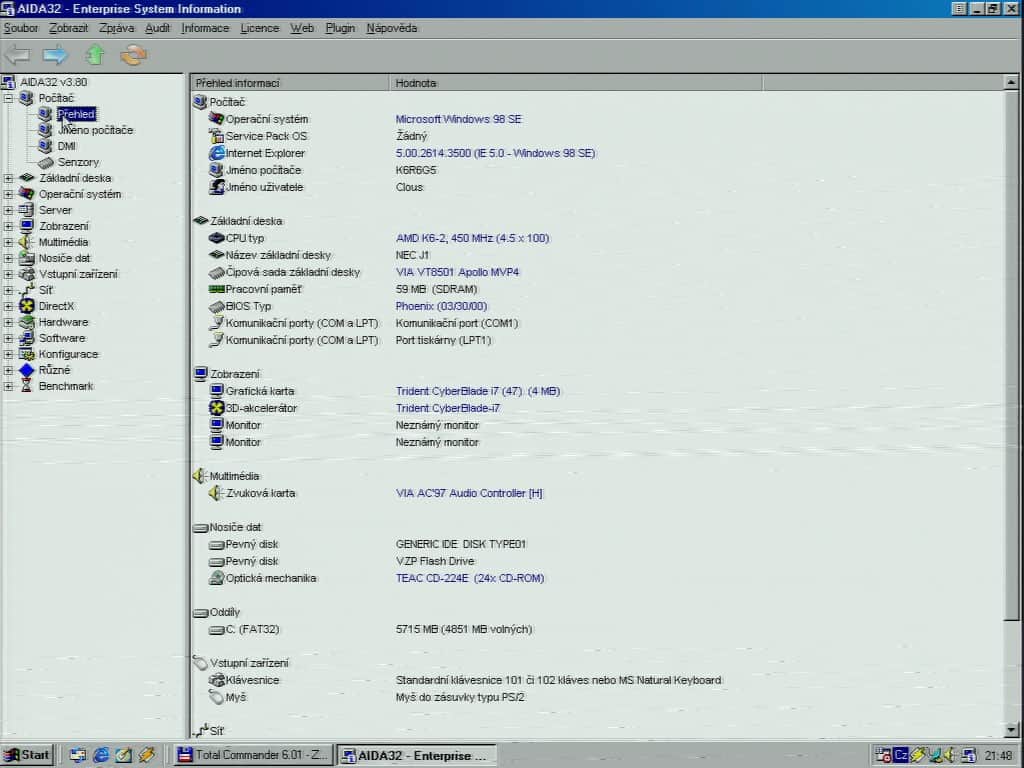Expand the Vstupní zařízení tree node
This screenshot has width=1024, height=768.
8,274
